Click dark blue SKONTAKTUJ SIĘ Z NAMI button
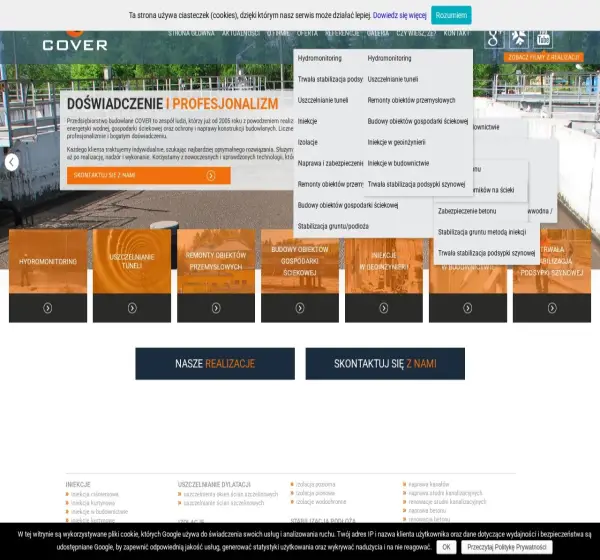The height and width of the screenshot is (560, 600). [385, 364]
